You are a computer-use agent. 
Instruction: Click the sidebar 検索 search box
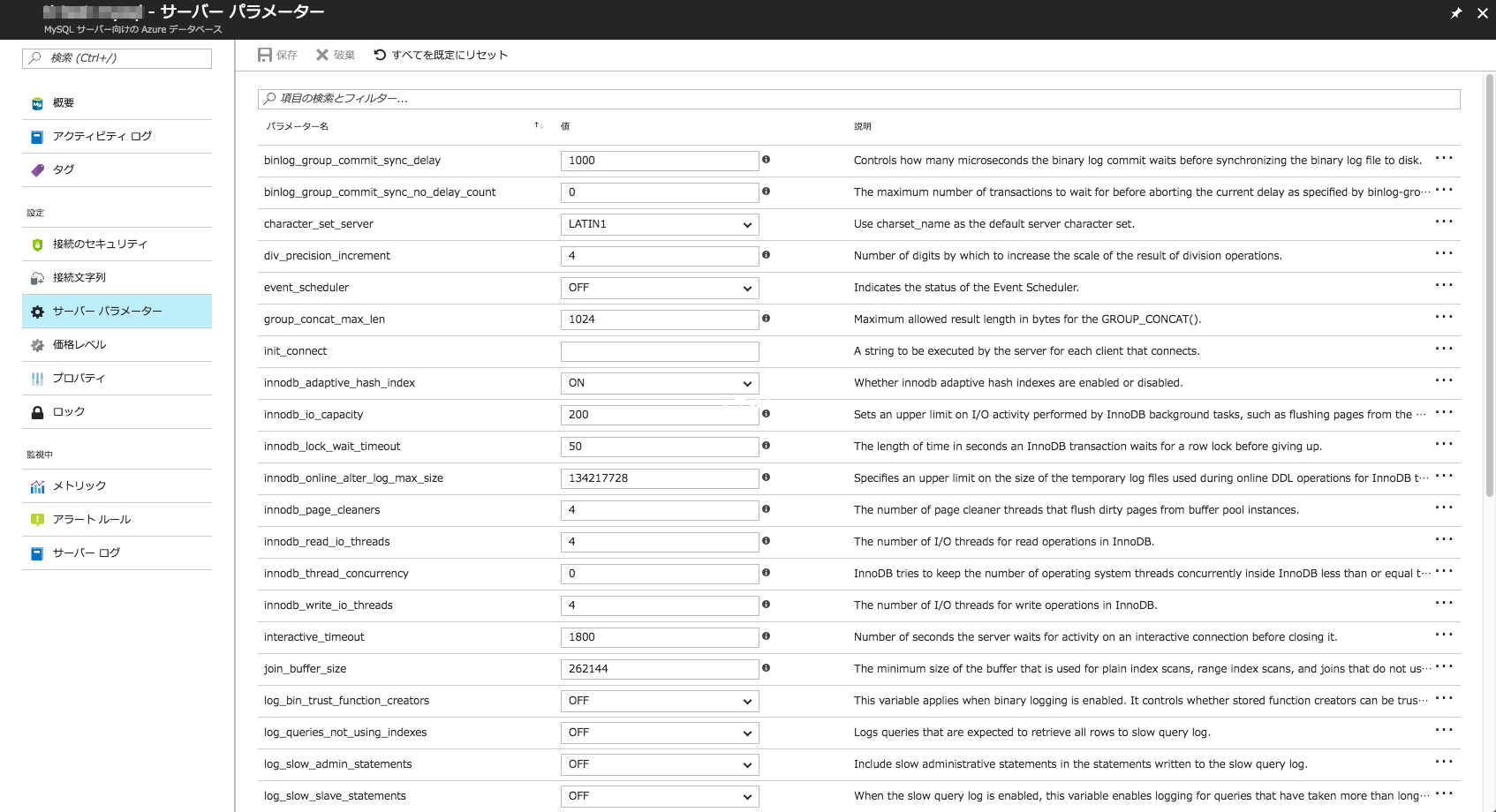coord(117,58)
